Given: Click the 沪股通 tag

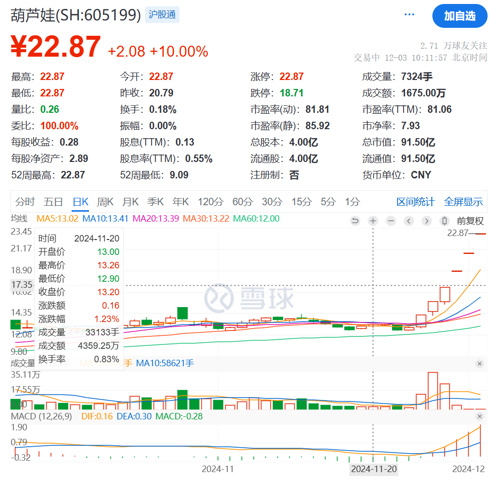Looking at the screenshot, I should (x=162, y=15).
